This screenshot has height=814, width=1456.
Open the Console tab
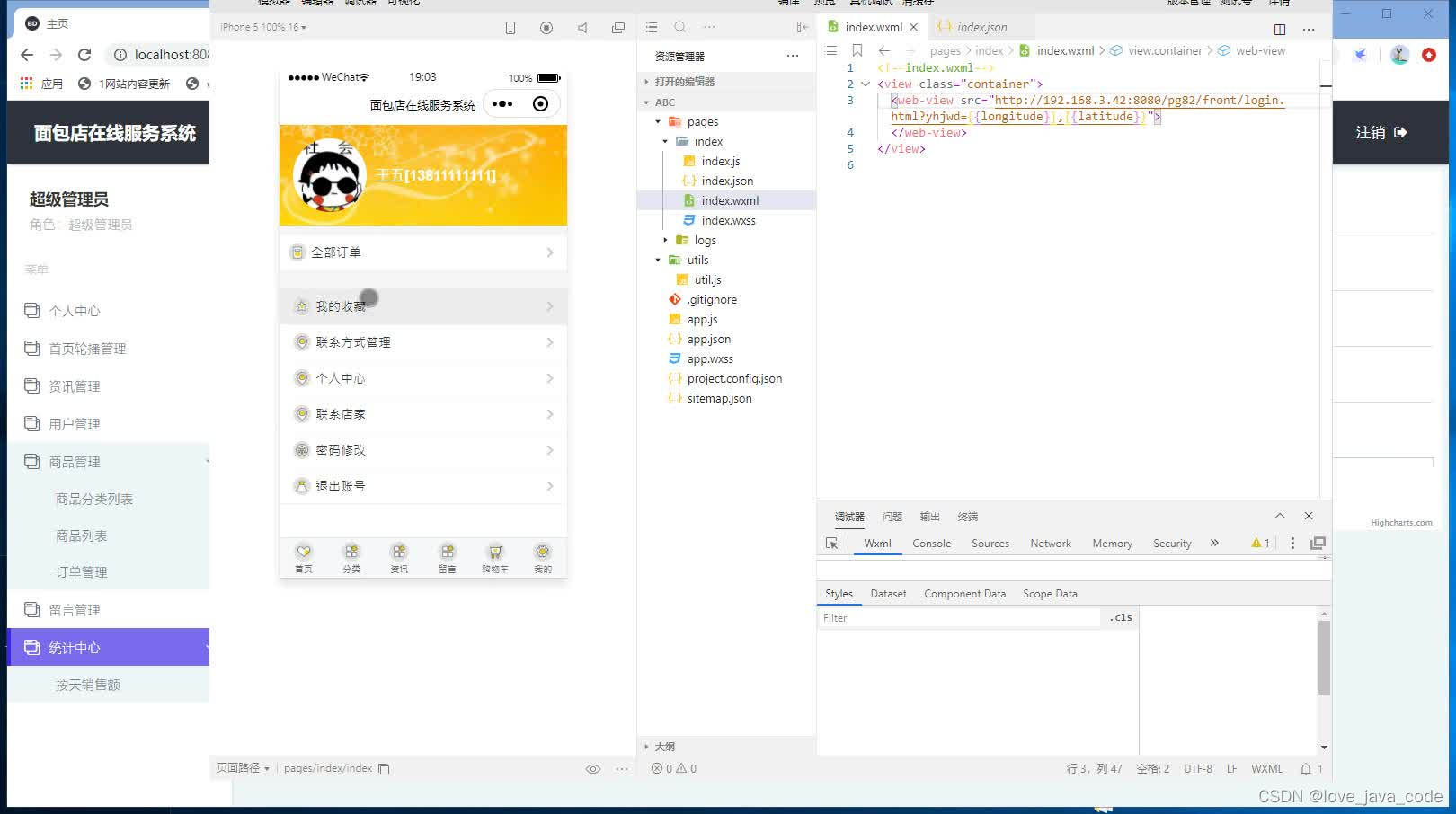point(932,544)
